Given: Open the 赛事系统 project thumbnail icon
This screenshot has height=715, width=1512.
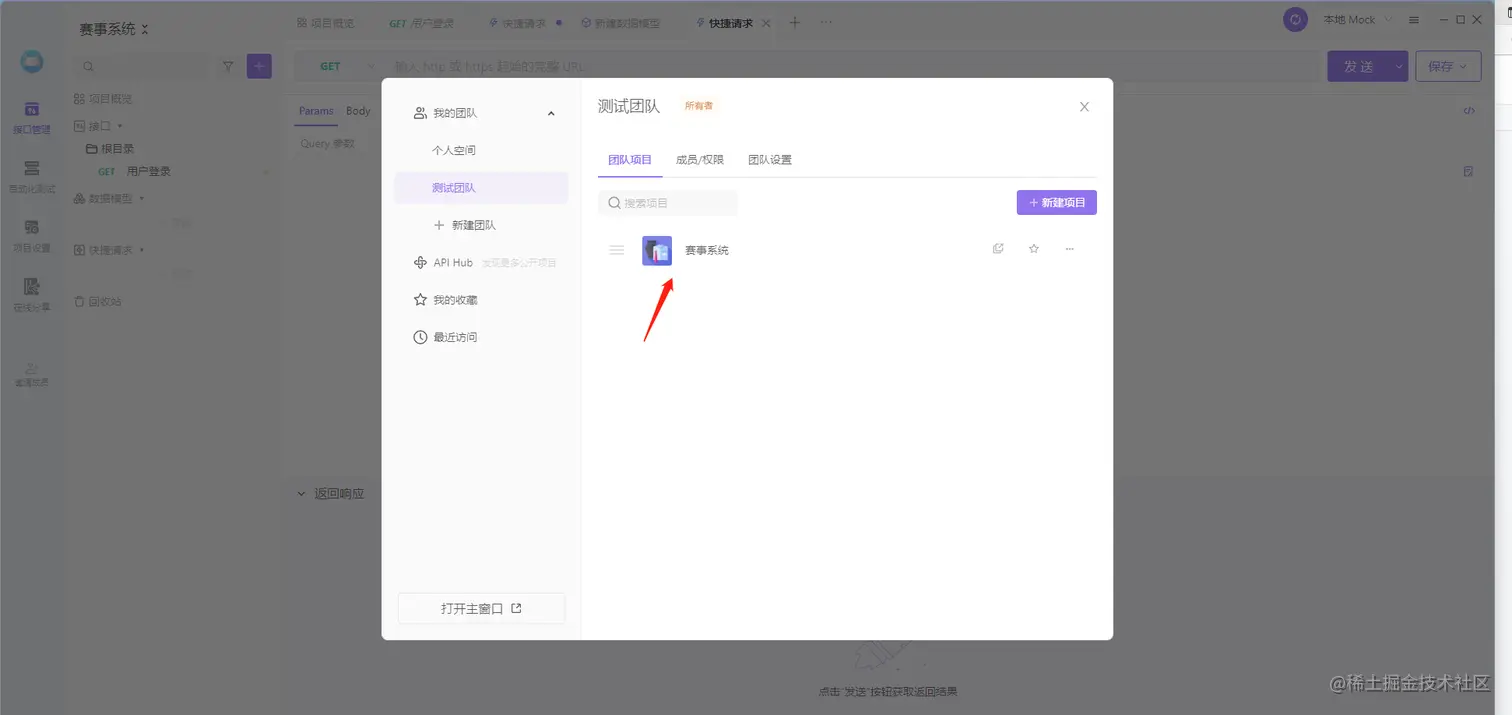Looking at the screenshot, I should 657,250.
